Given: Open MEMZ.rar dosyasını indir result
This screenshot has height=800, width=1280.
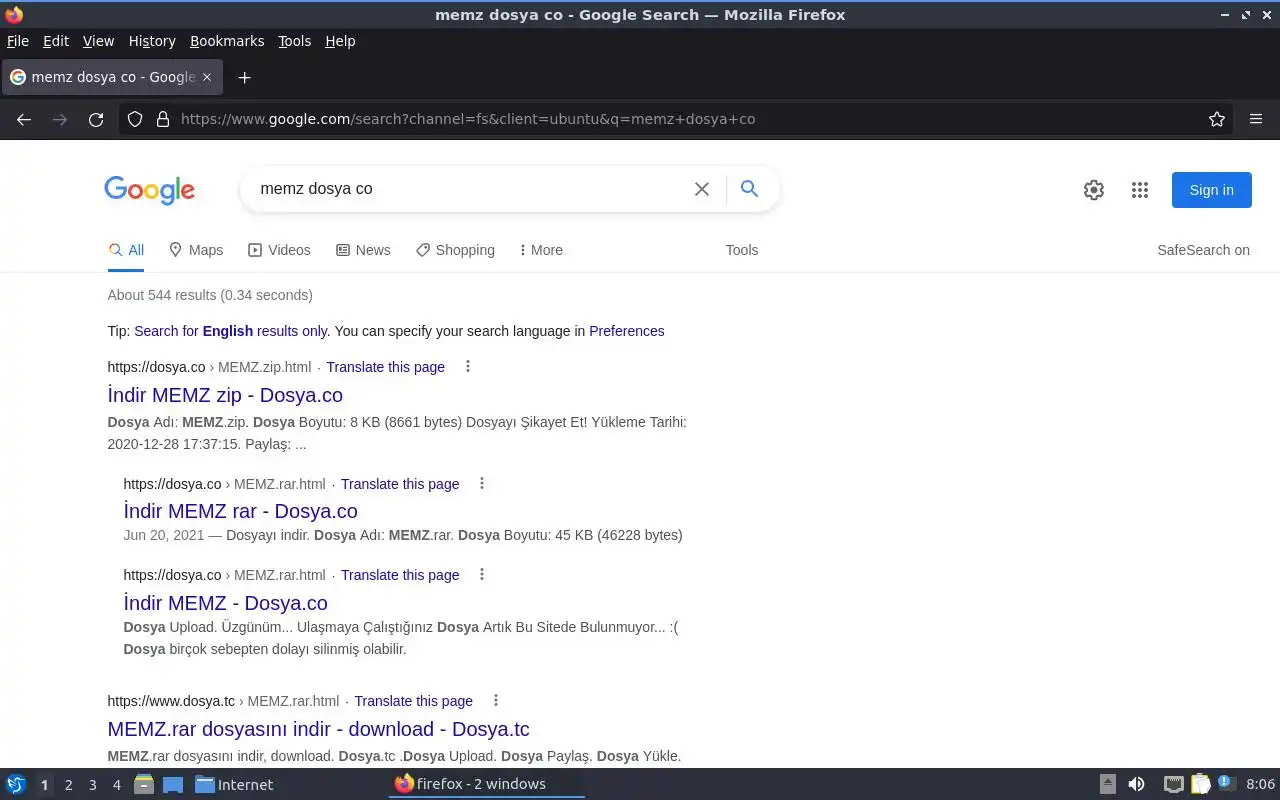Looking at the screenshot, I should [x=318, y=729].
